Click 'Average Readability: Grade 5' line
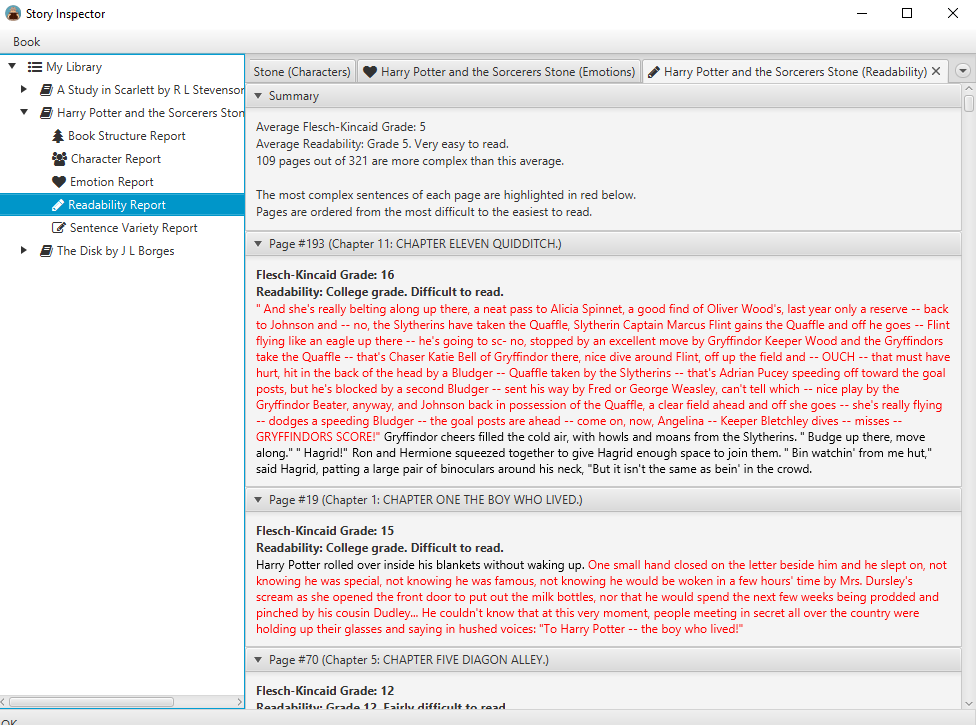The image size is (976, 725). [382, 144]
